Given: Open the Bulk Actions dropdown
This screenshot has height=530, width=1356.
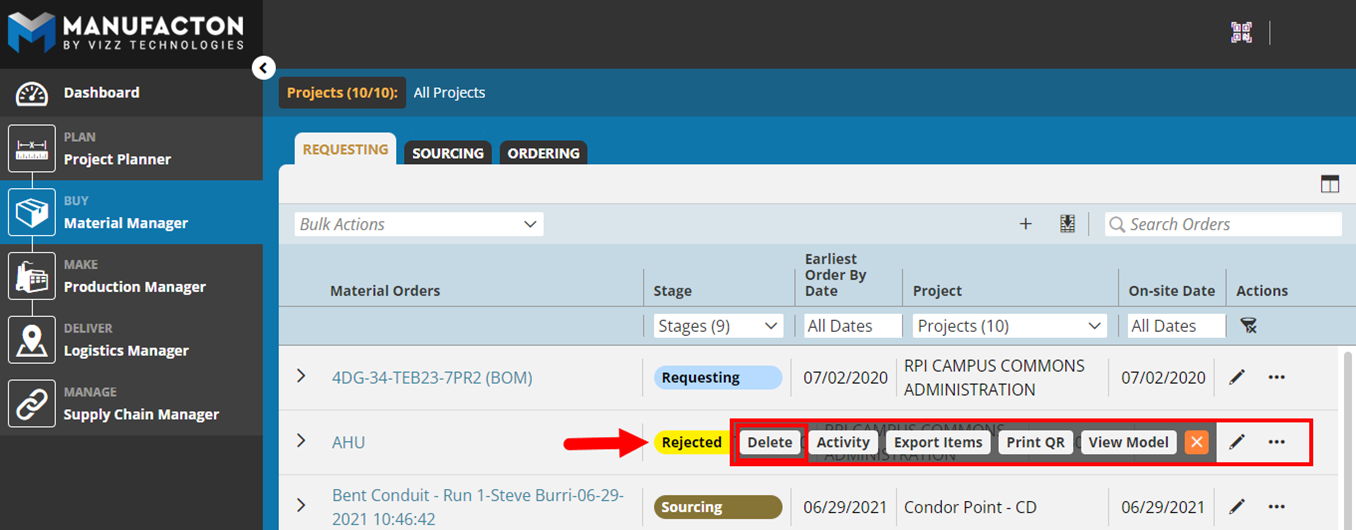Looking at the screenshot, I should click(x=419, y=224).
